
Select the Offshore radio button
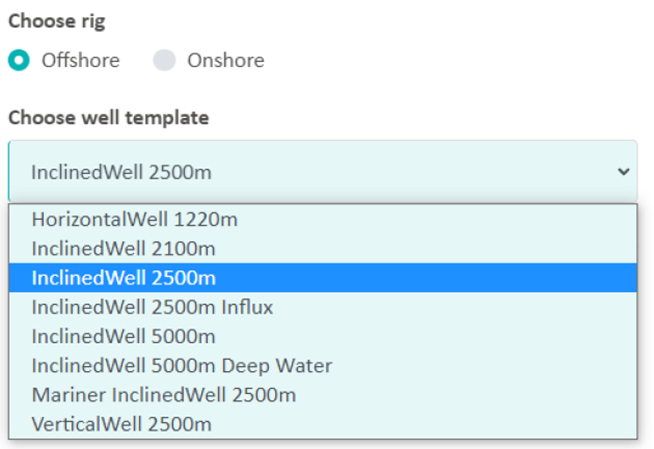click(19, 60)
